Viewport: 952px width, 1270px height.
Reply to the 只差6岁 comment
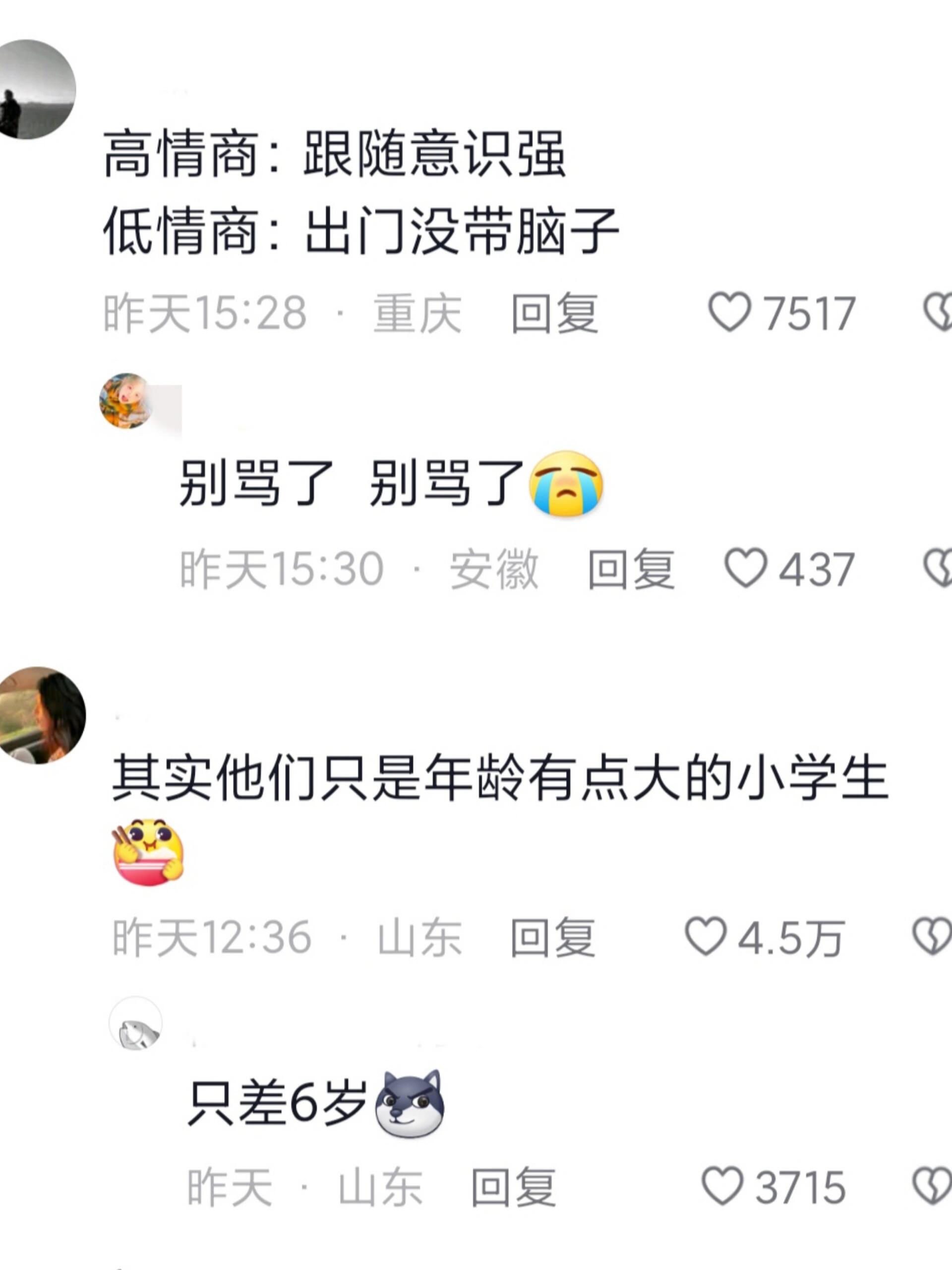click(513, 1187)
